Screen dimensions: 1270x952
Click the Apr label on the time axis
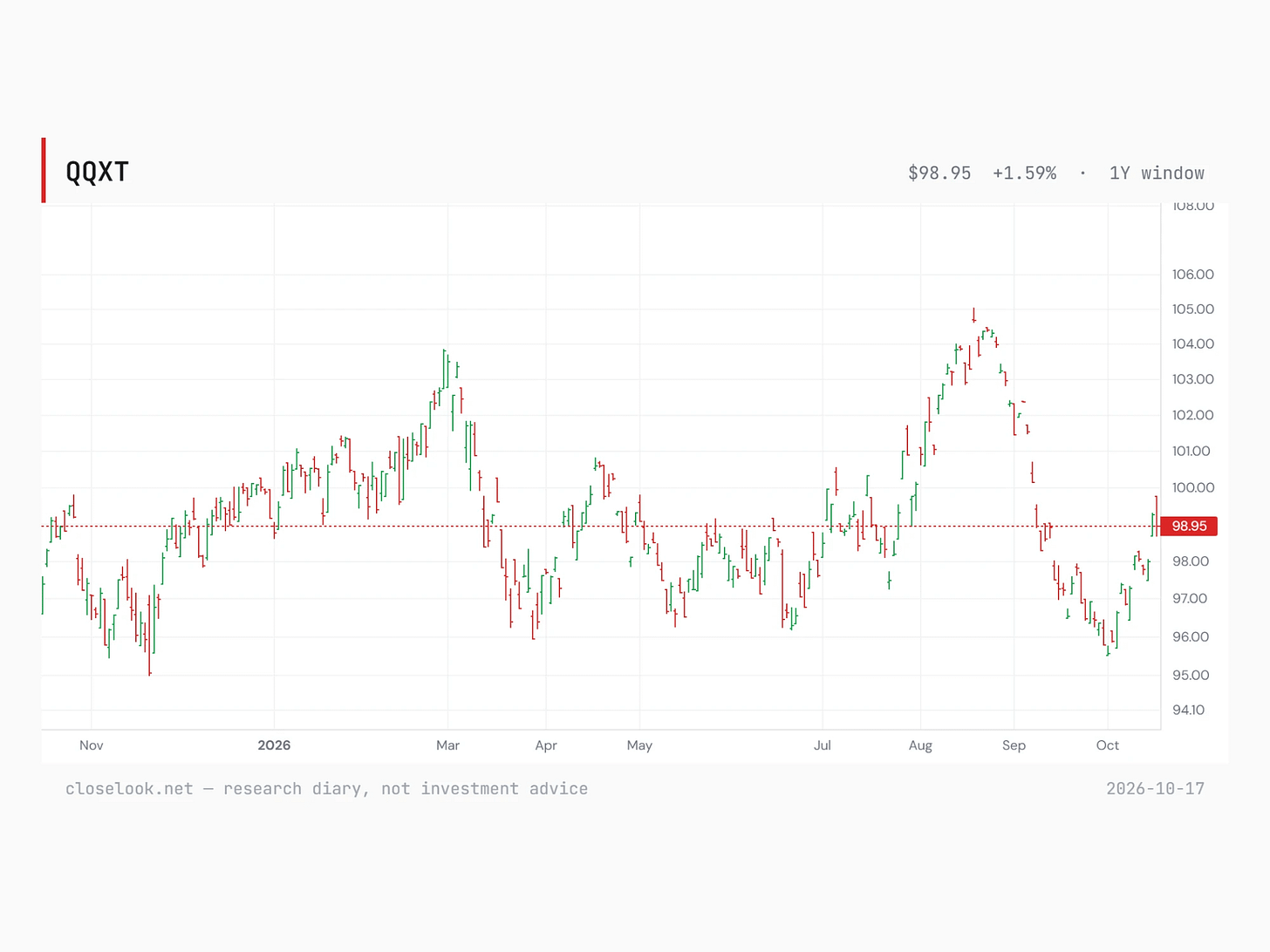[x=546, y=745]
